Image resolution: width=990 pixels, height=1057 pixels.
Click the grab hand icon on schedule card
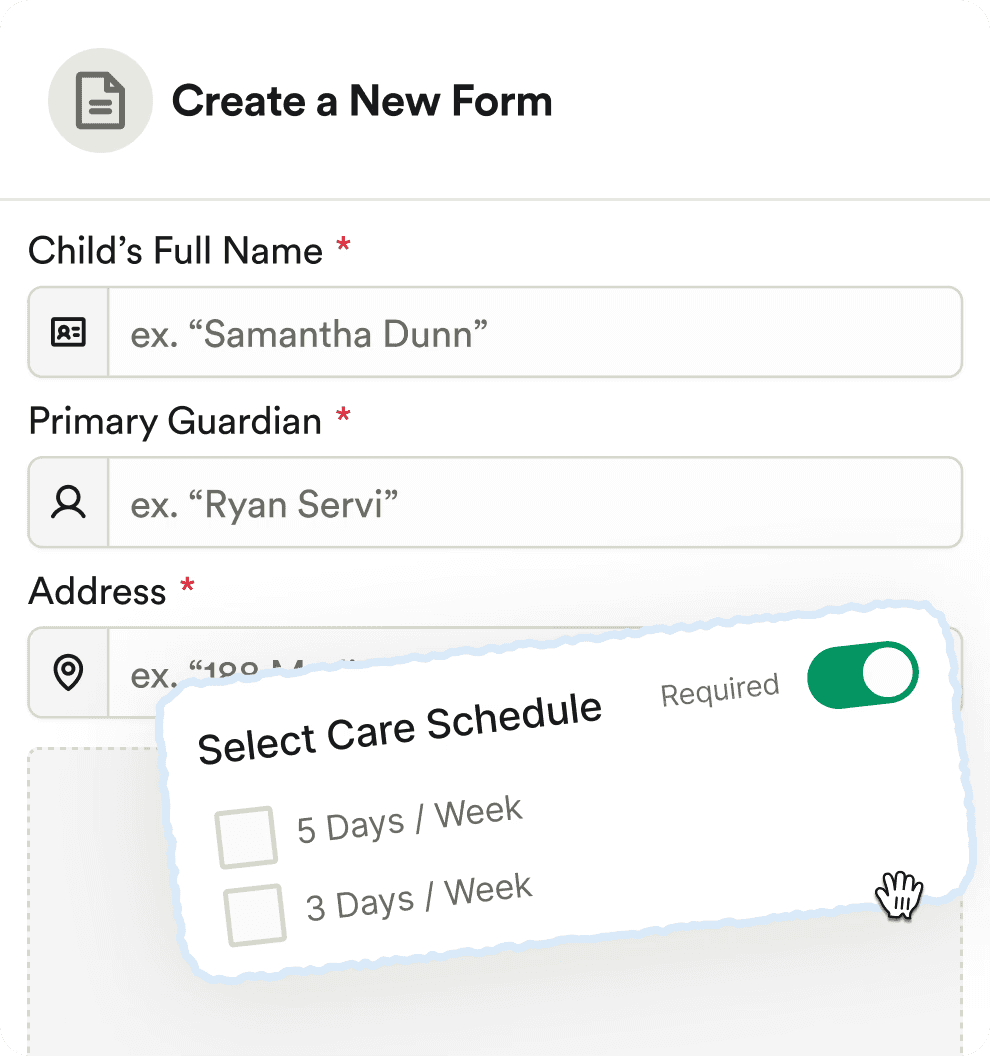pos(899,893)
